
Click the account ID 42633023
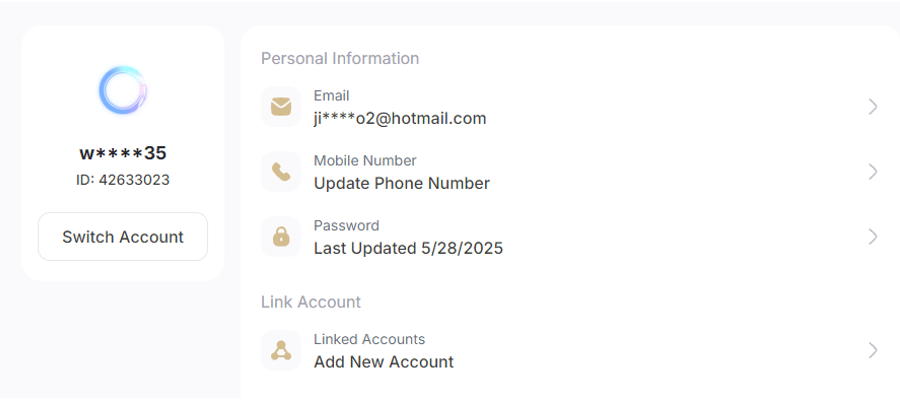point(123,180)
